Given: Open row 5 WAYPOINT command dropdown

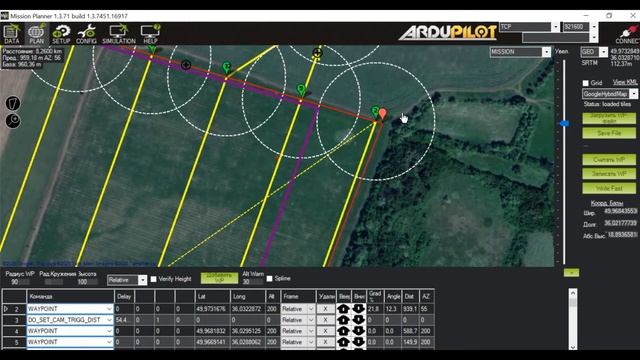Looking at the screenshot, I should (109, 342).
